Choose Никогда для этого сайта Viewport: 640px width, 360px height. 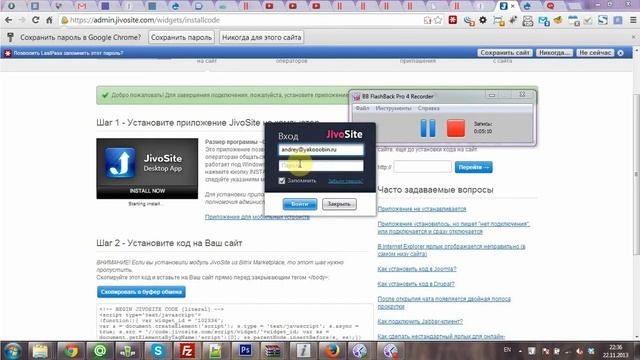pyautogui.click(x=262, y=37)
